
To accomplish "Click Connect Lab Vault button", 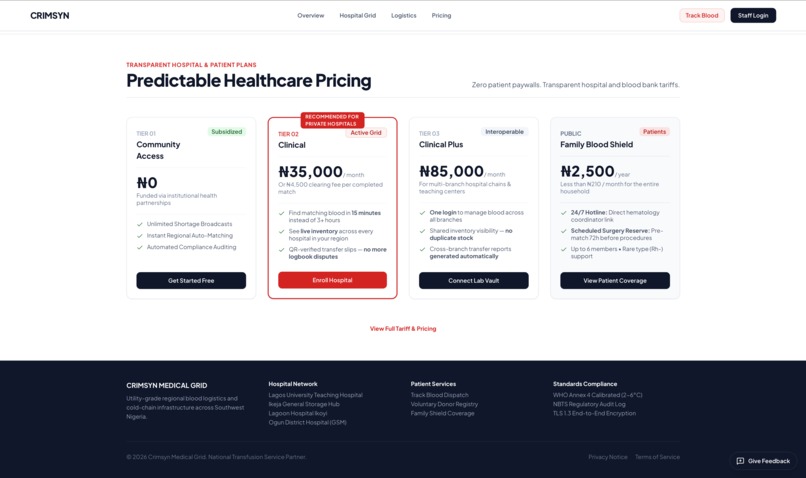I will click(x=473, y=281).
